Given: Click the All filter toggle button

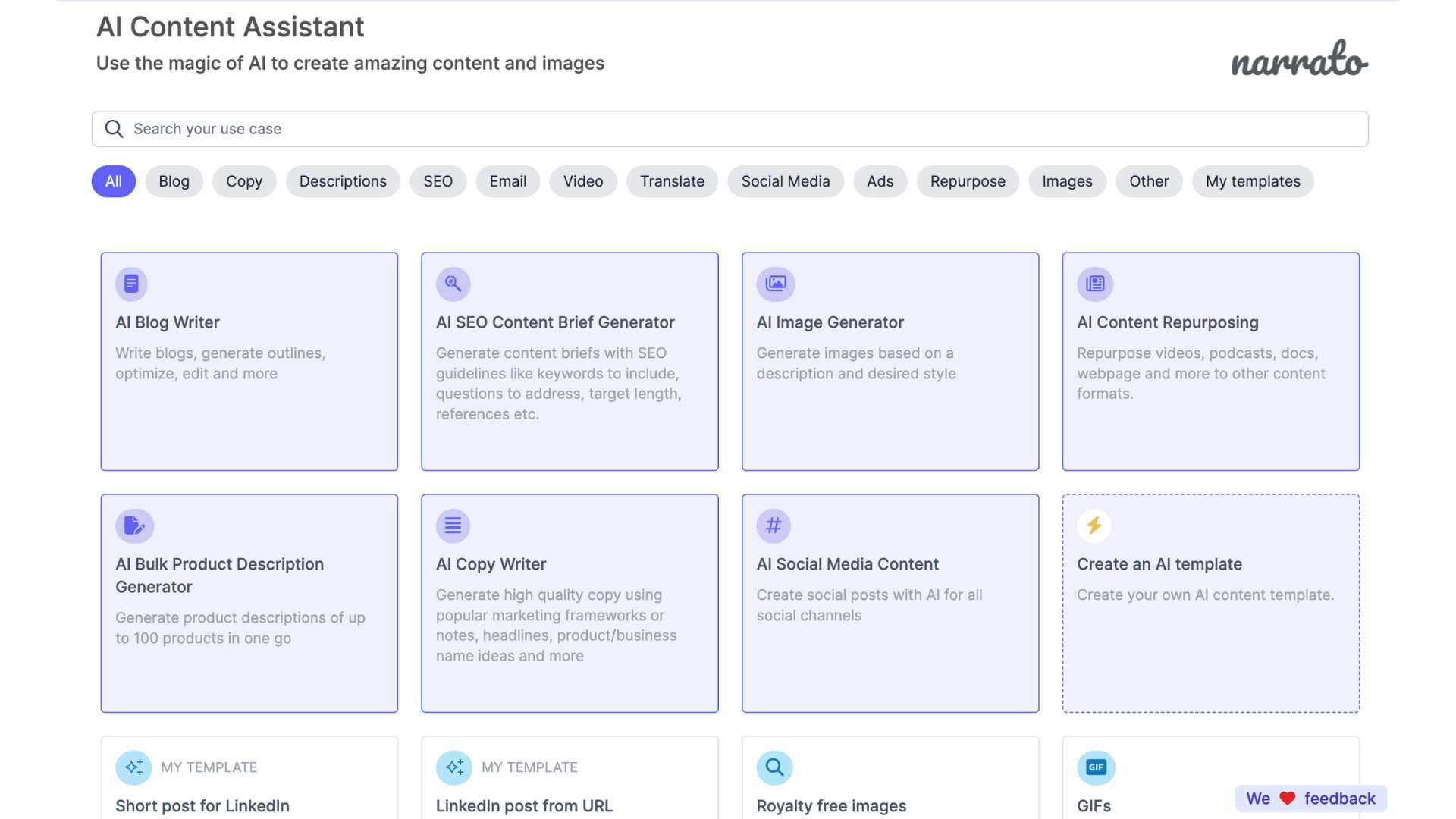Looking at the screenshot, I should [113, 181].
